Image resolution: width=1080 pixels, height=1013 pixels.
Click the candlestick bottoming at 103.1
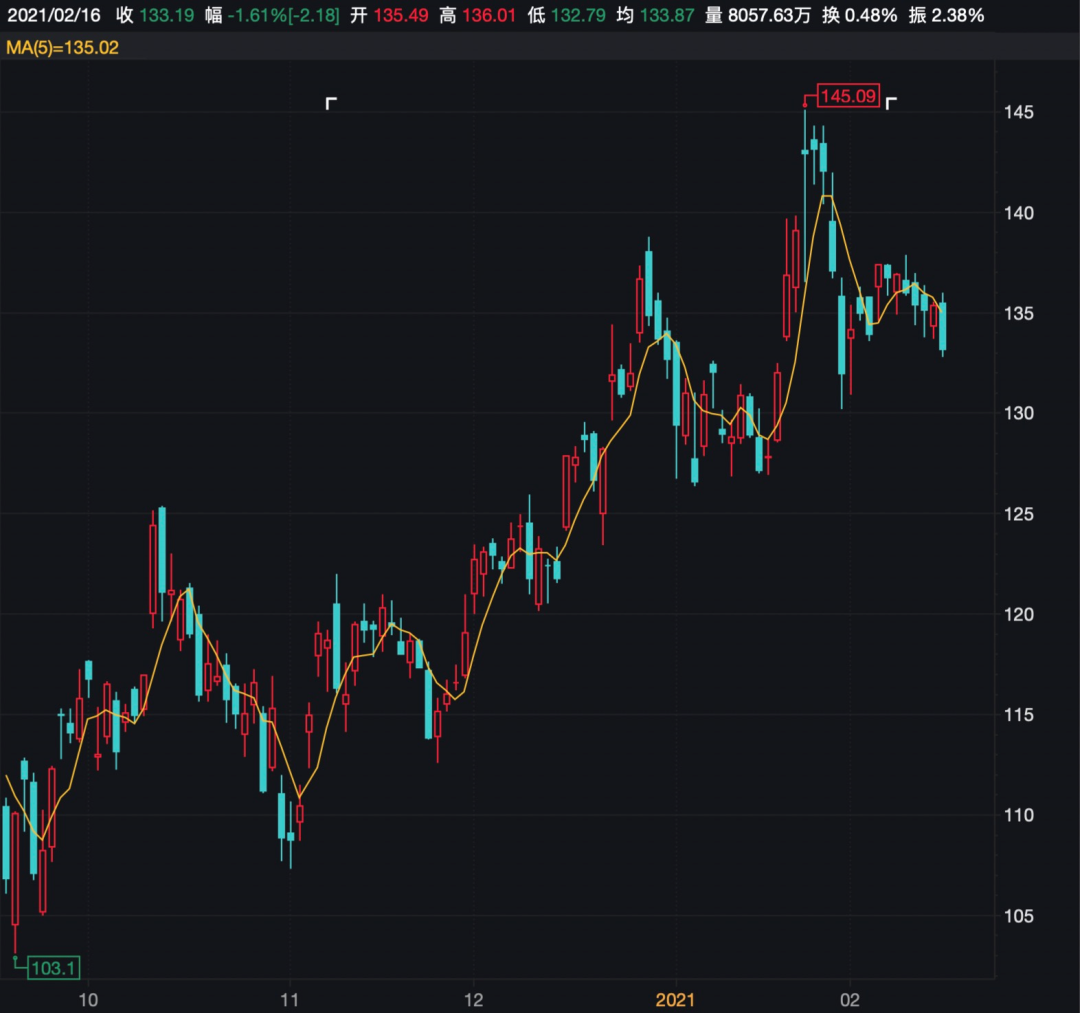click(x=15, y=883)
